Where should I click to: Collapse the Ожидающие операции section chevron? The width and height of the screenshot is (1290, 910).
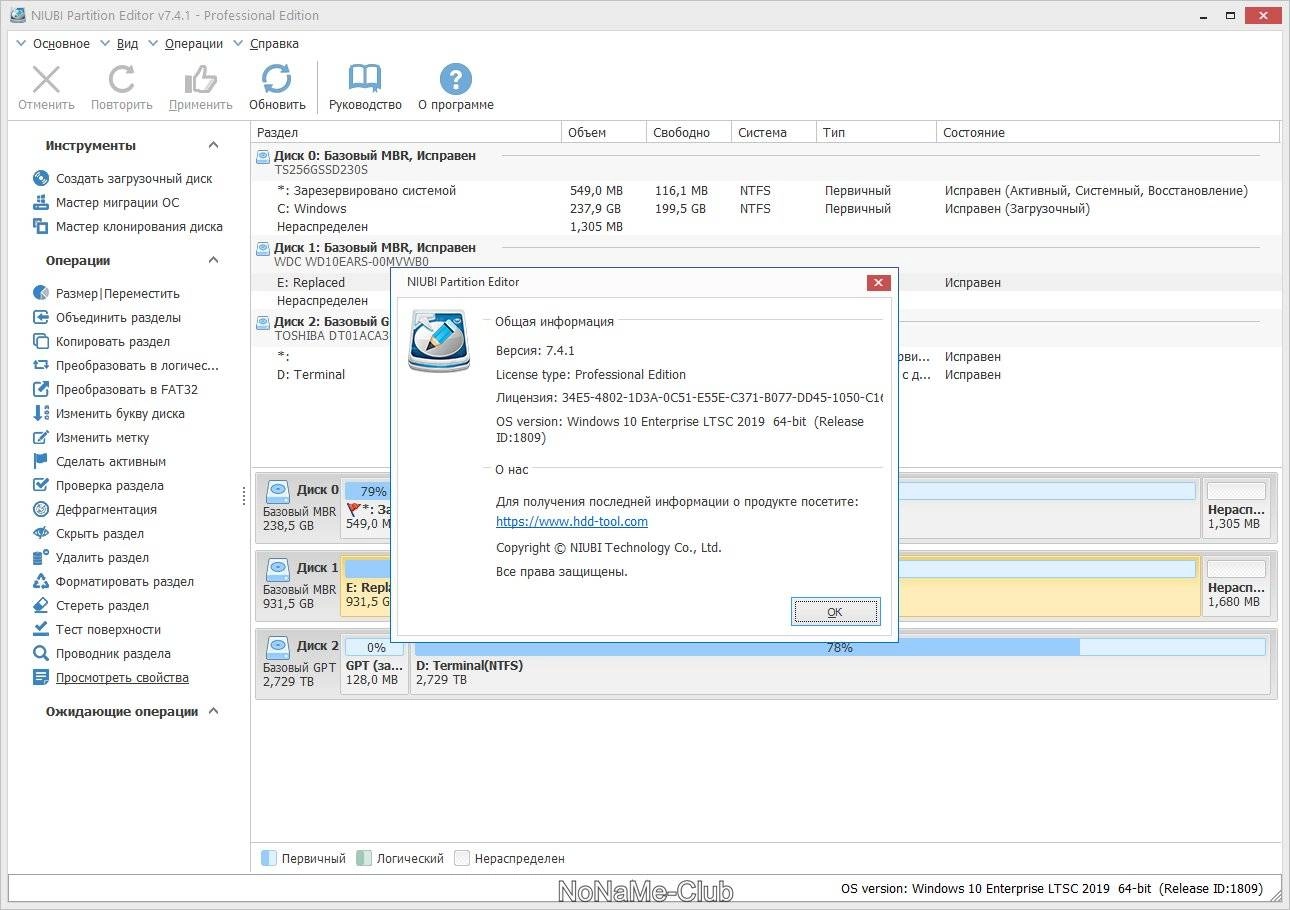point(213,712)
